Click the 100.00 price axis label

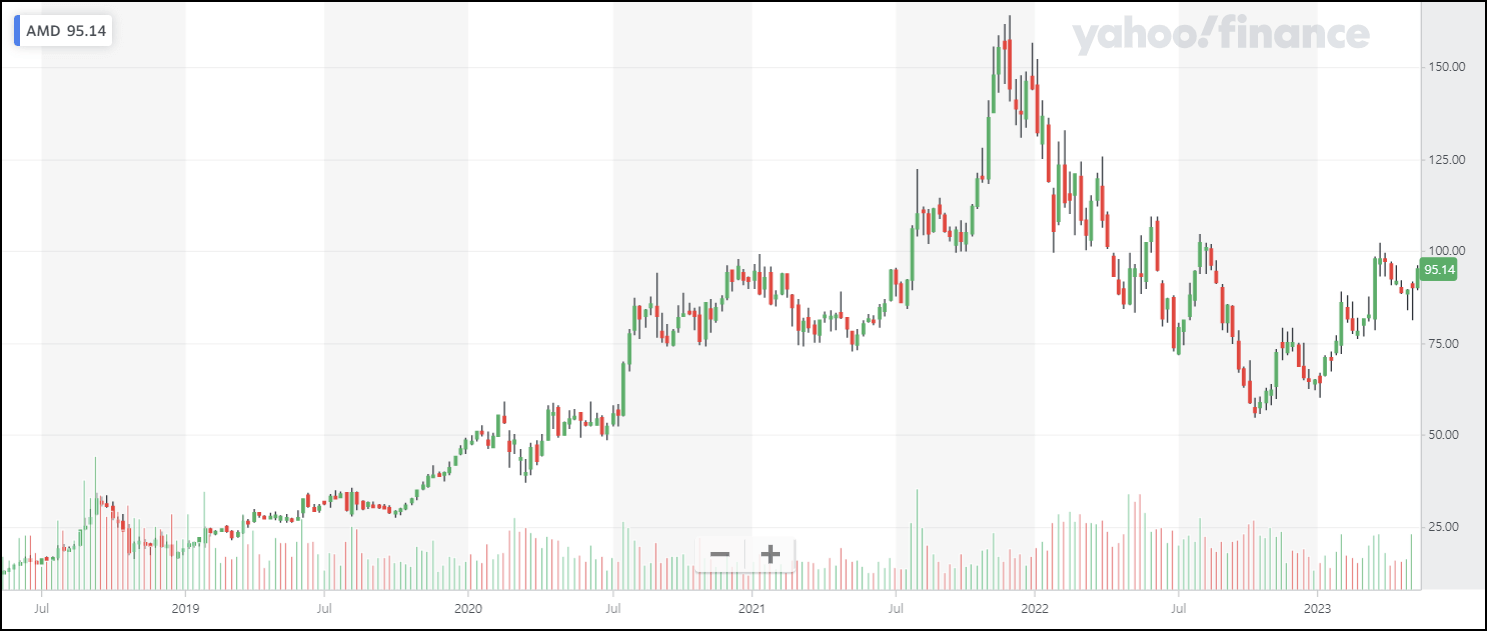(1445, 251)
